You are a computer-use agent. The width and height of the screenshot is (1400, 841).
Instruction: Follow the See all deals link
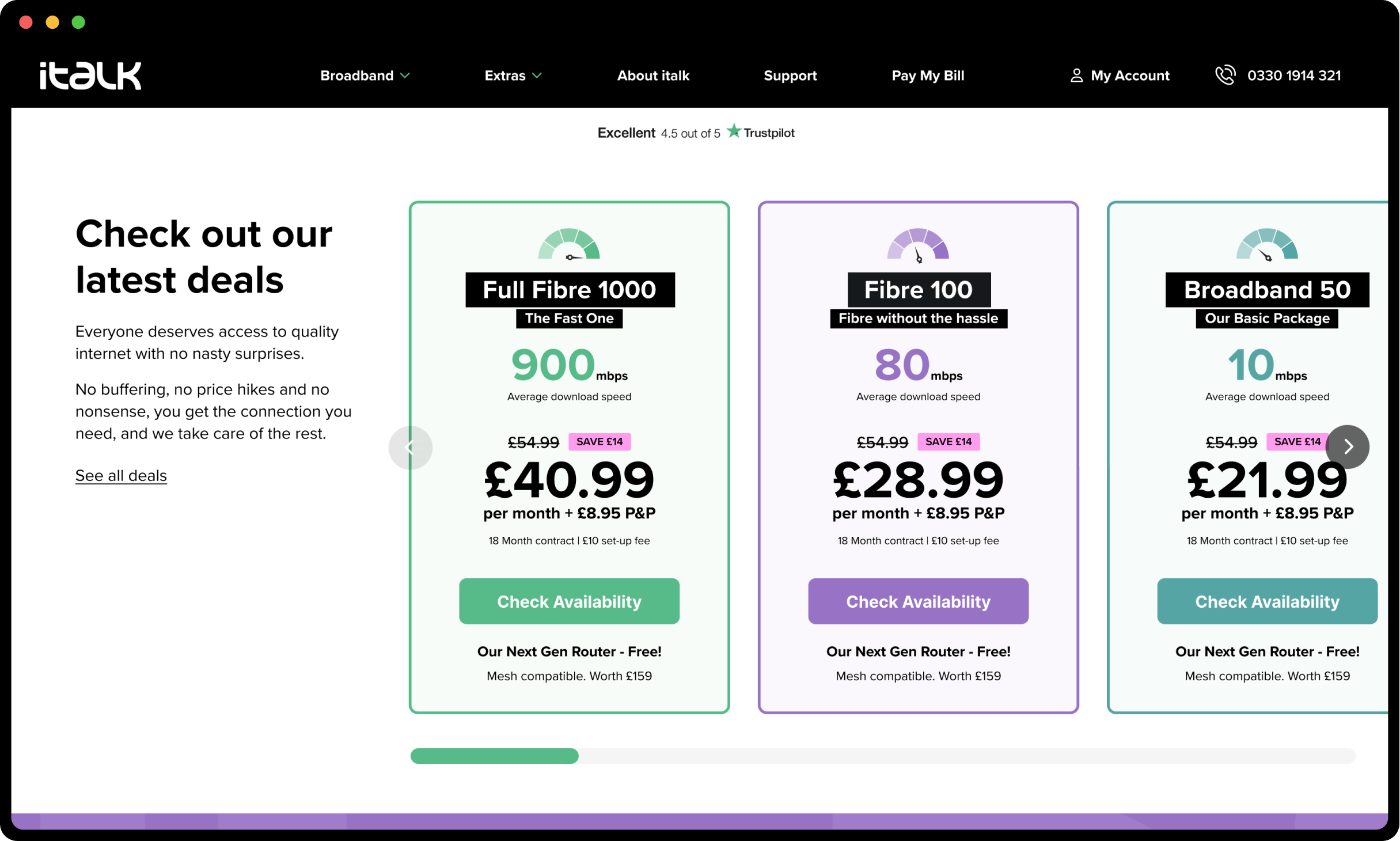[121, 475]
